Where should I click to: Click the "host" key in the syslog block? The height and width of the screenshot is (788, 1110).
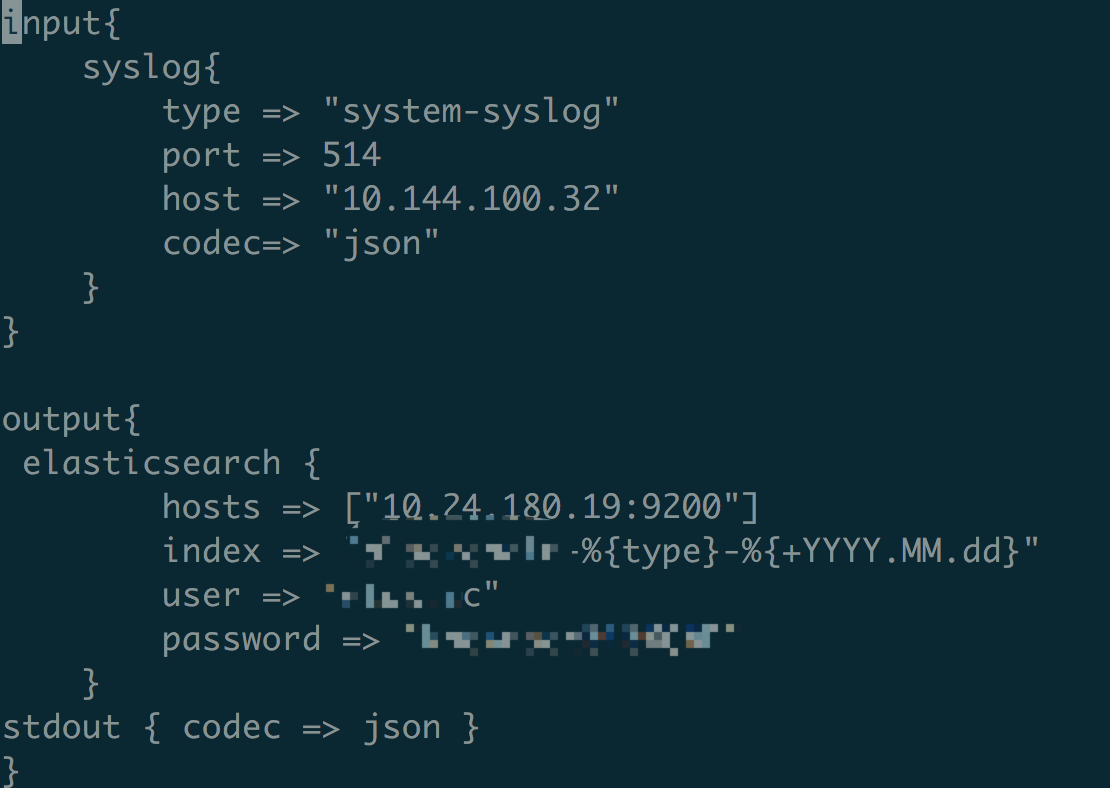(201, 199)
